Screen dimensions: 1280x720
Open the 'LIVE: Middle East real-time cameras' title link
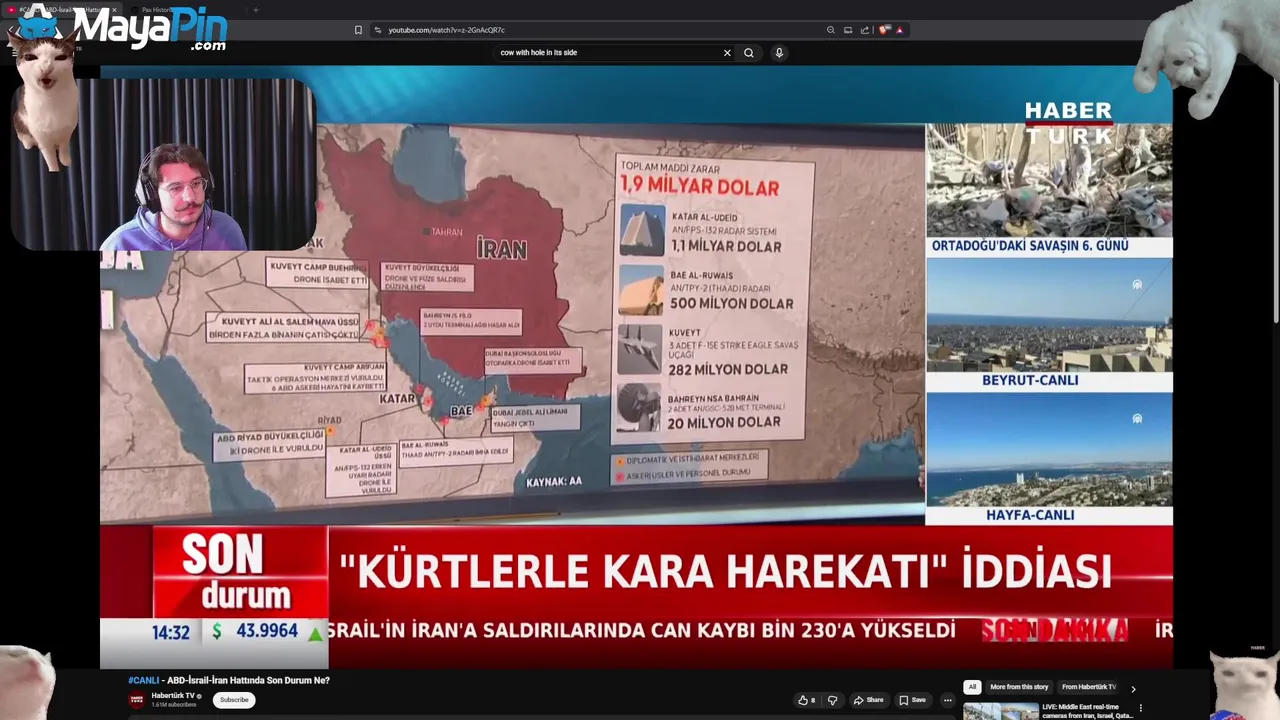[1087, 711]
